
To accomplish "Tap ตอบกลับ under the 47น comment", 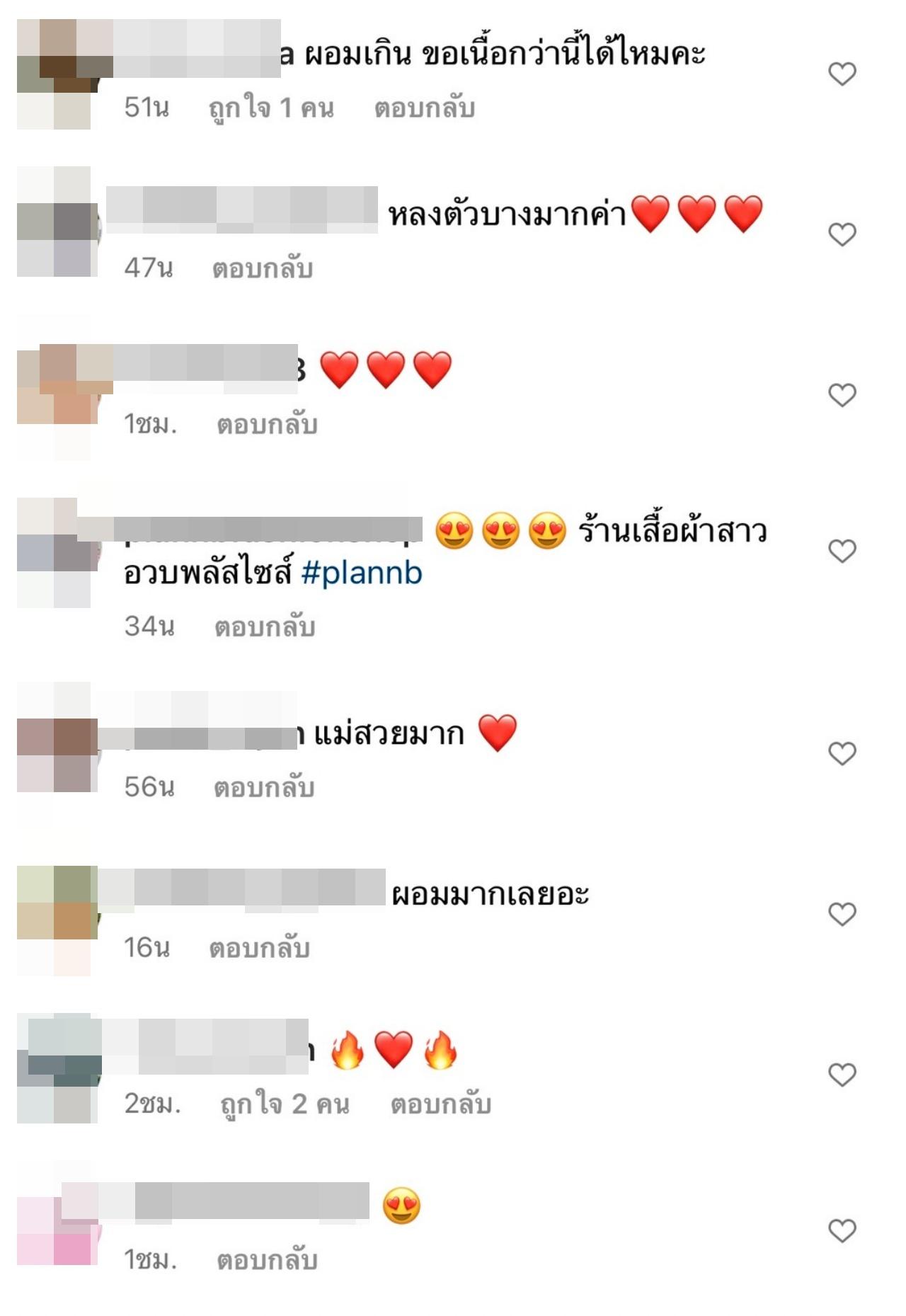I will click(x=263, y=269).
